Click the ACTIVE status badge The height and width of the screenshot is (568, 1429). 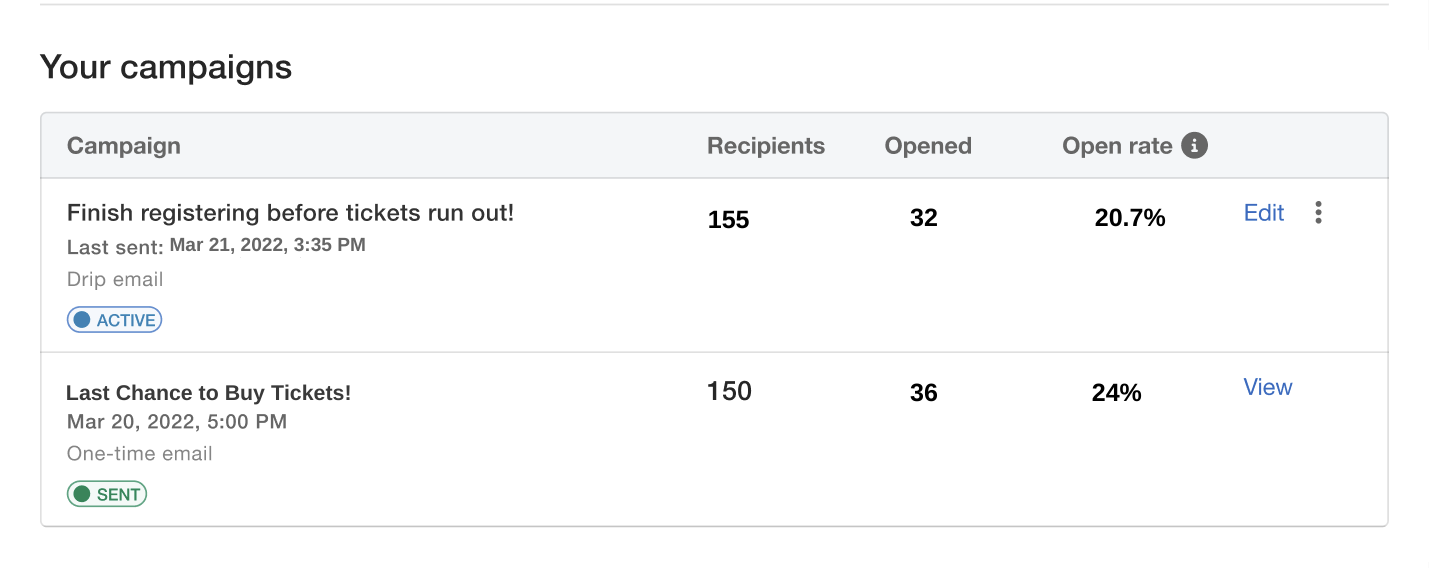tap(115, 320)
